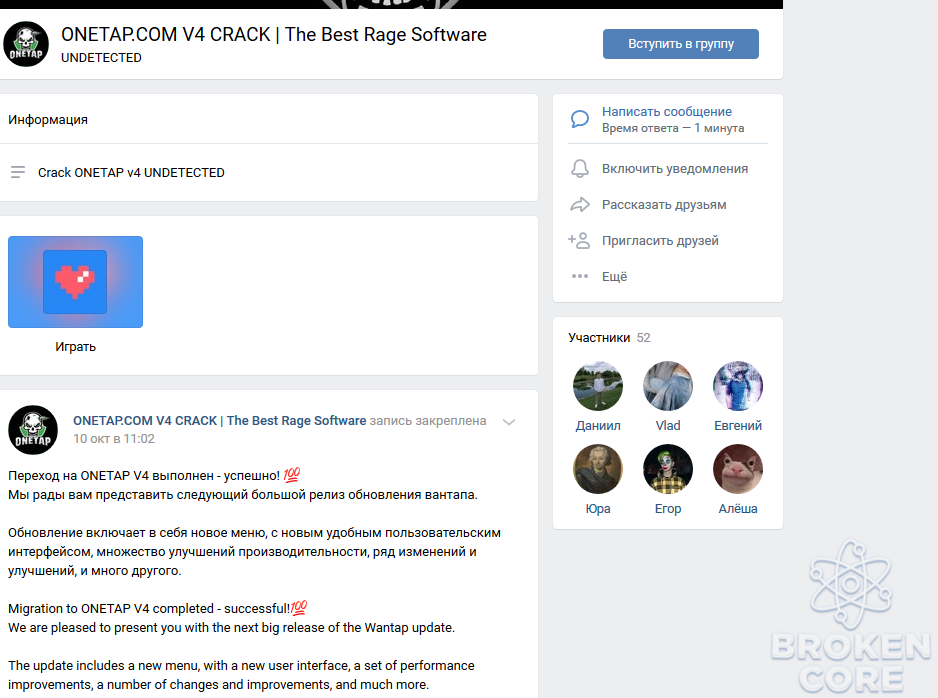Viewport: 938px width, 698px height.
Task: Click the name Юра under avatar
Action: 598,508
